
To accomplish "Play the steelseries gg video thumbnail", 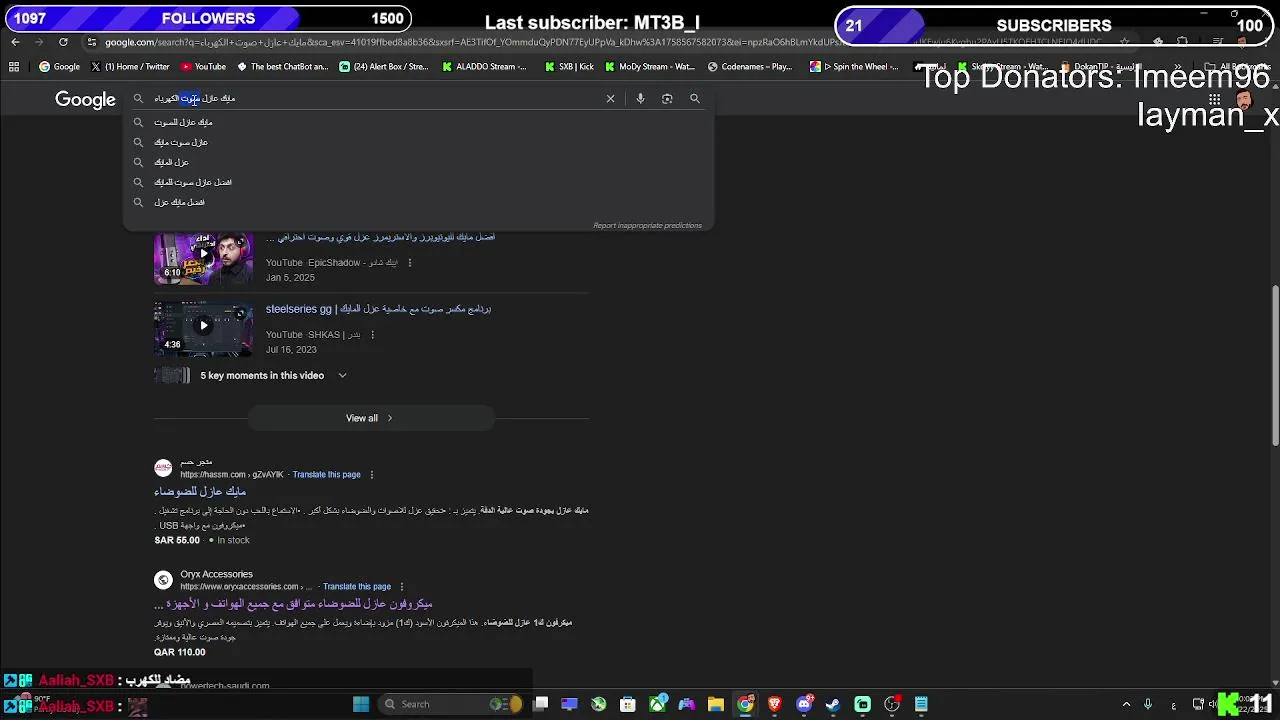I will [203, 328].
